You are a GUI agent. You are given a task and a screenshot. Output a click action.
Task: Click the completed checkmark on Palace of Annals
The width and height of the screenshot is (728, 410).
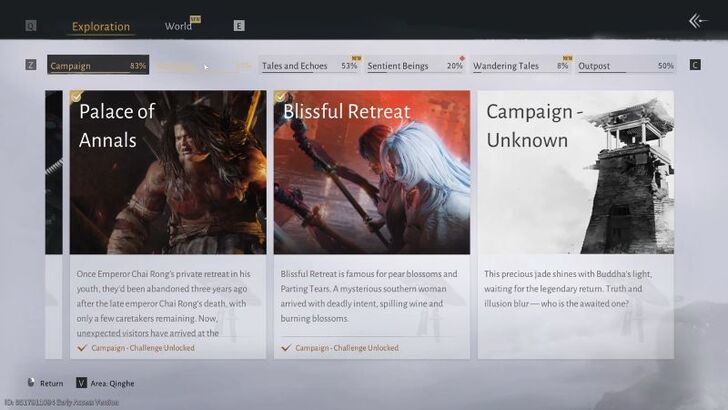pos(76,96)
